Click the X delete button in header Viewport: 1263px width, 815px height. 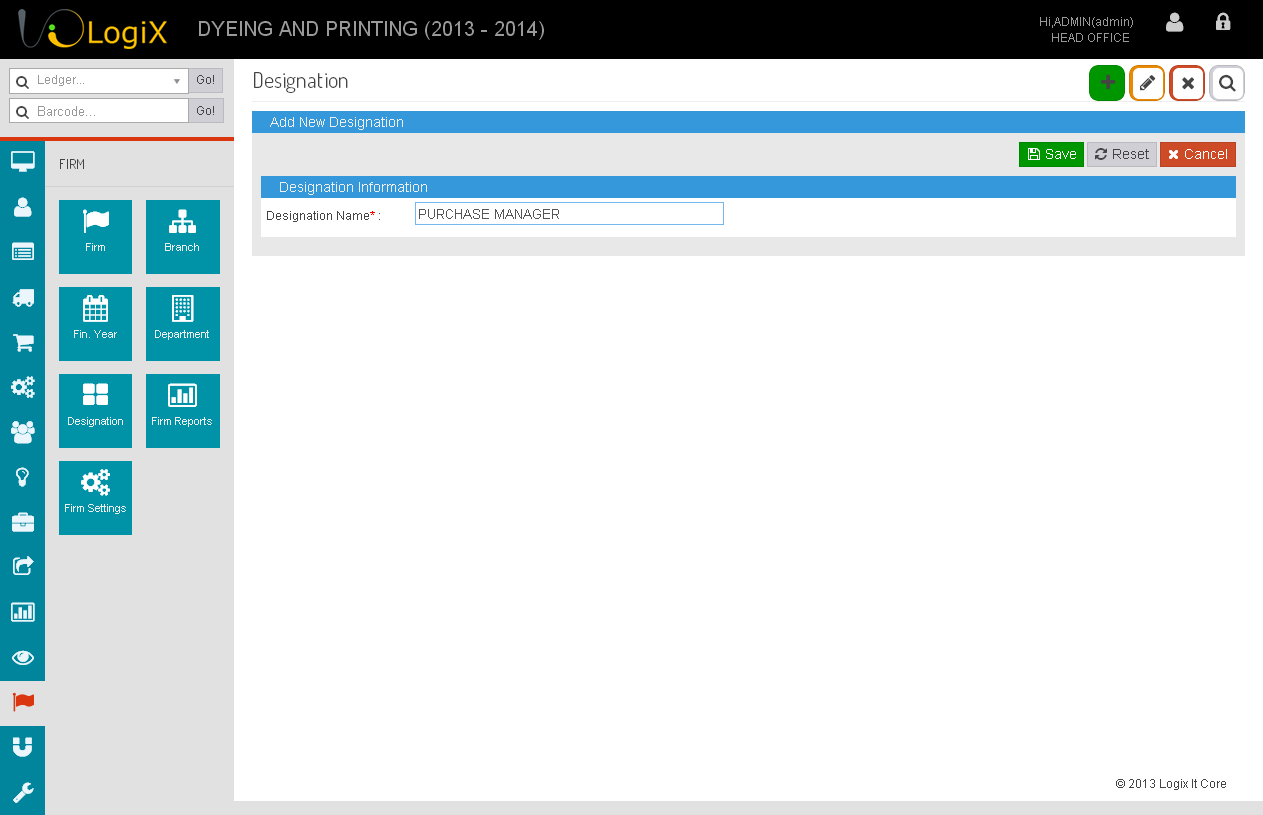(x=1187, y=84)
